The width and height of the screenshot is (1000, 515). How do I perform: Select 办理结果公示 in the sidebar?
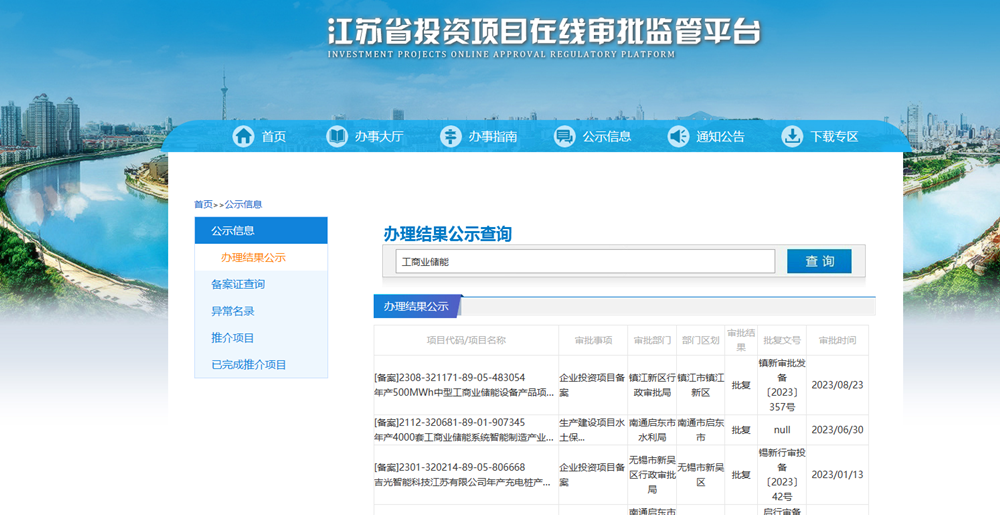(253, 258)
